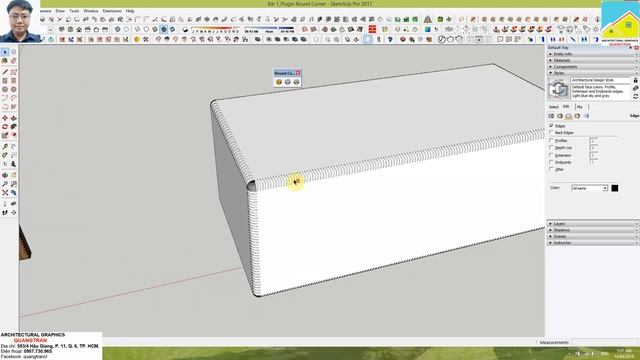
Task: Select the Rotate tool
Action: (x=5, y=127)
